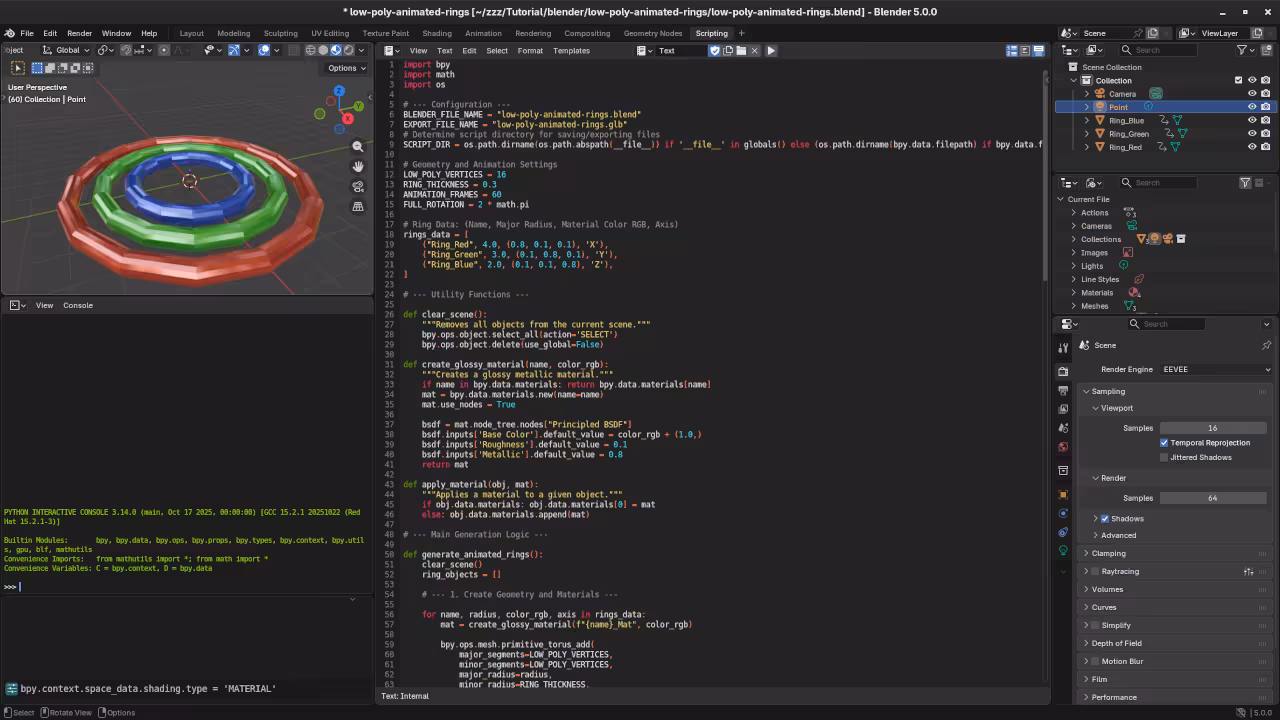The width and height of the screenshot is (1280, 720).
Task: Disable Temporal Reprojection checkbox
Action: click(1165, 442)
